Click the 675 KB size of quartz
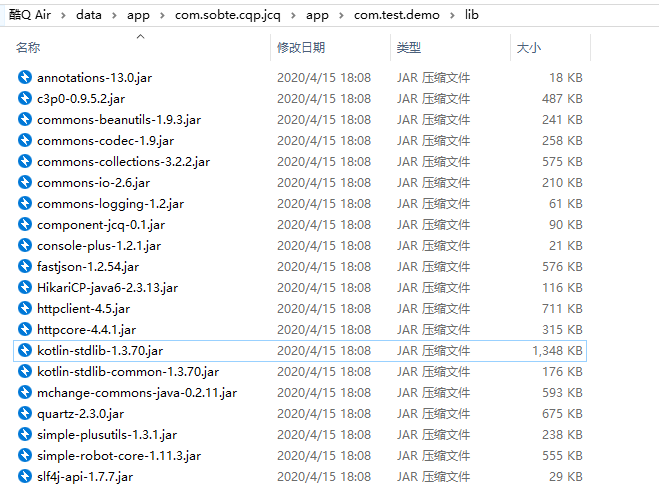The height and width of the screenshot is (502, 659). coord(562,414)
